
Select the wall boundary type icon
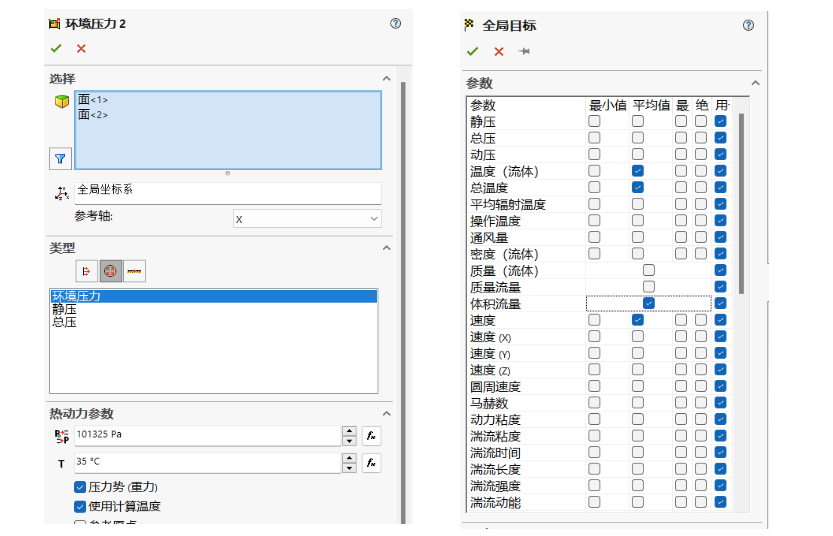click(134, 271)
